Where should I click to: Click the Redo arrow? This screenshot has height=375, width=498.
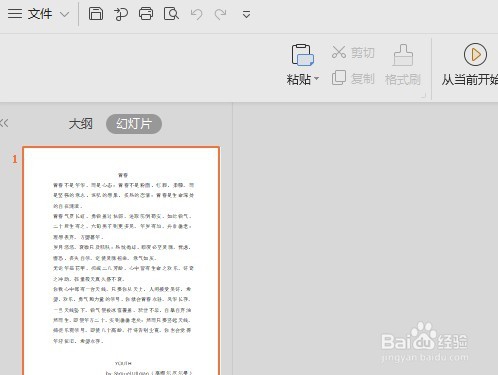coord(220,14)
